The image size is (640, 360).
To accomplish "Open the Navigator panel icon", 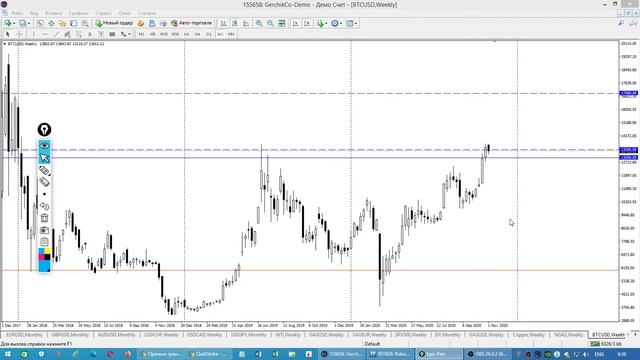I will click(x=62, y=23).
